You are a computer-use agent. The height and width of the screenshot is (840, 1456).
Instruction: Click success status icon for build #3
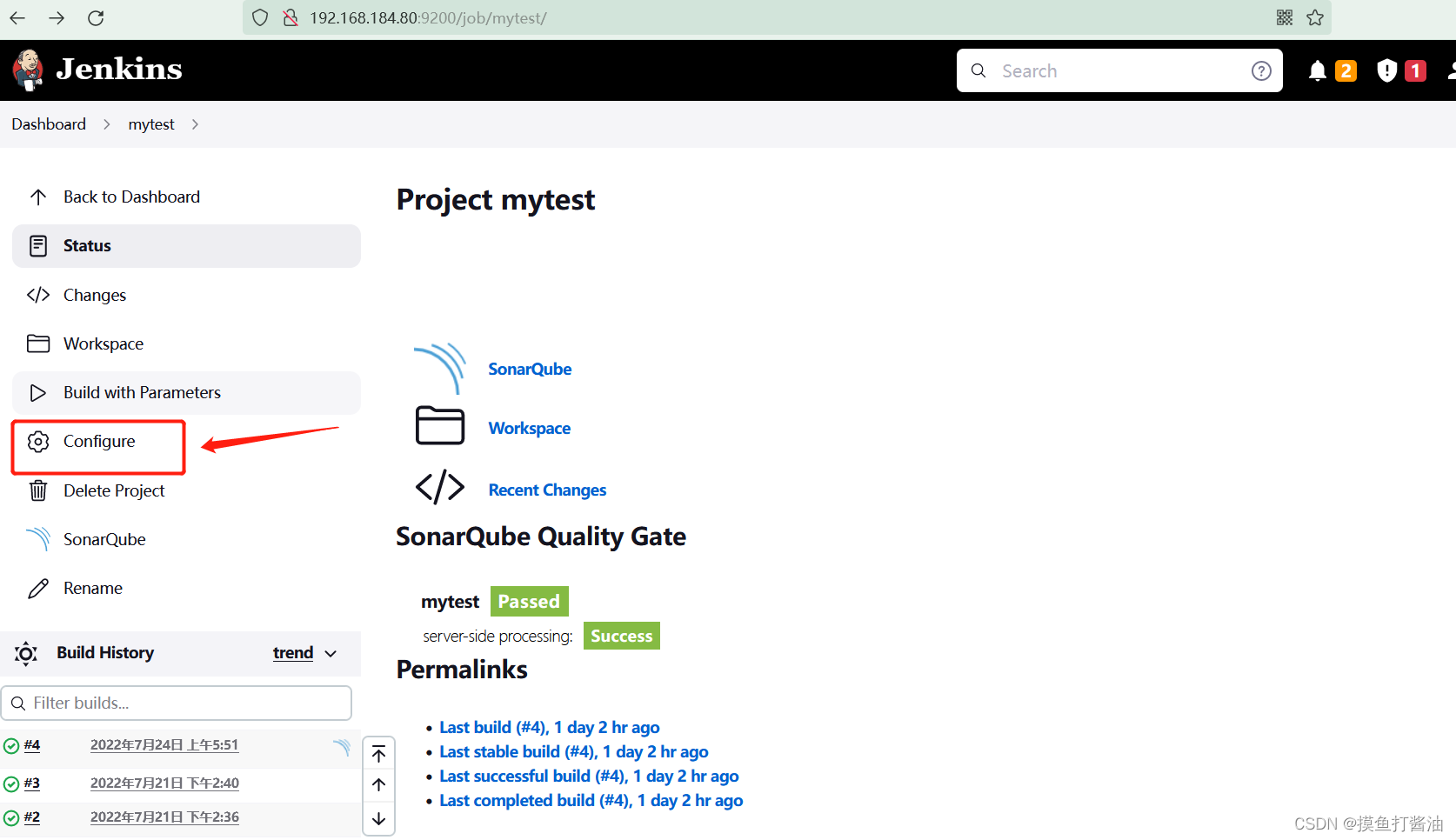tap(11, 784)
